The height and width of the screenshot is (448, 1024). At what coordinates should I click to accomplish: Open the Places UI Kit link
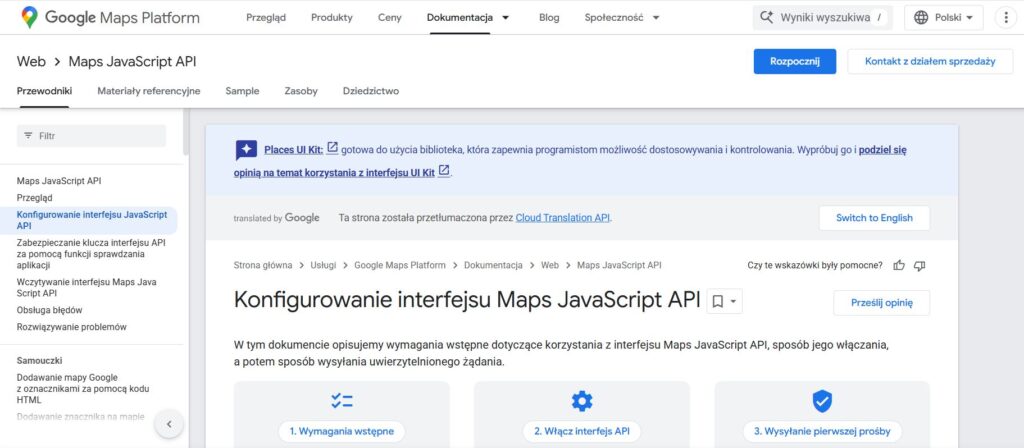click(293, 150)
